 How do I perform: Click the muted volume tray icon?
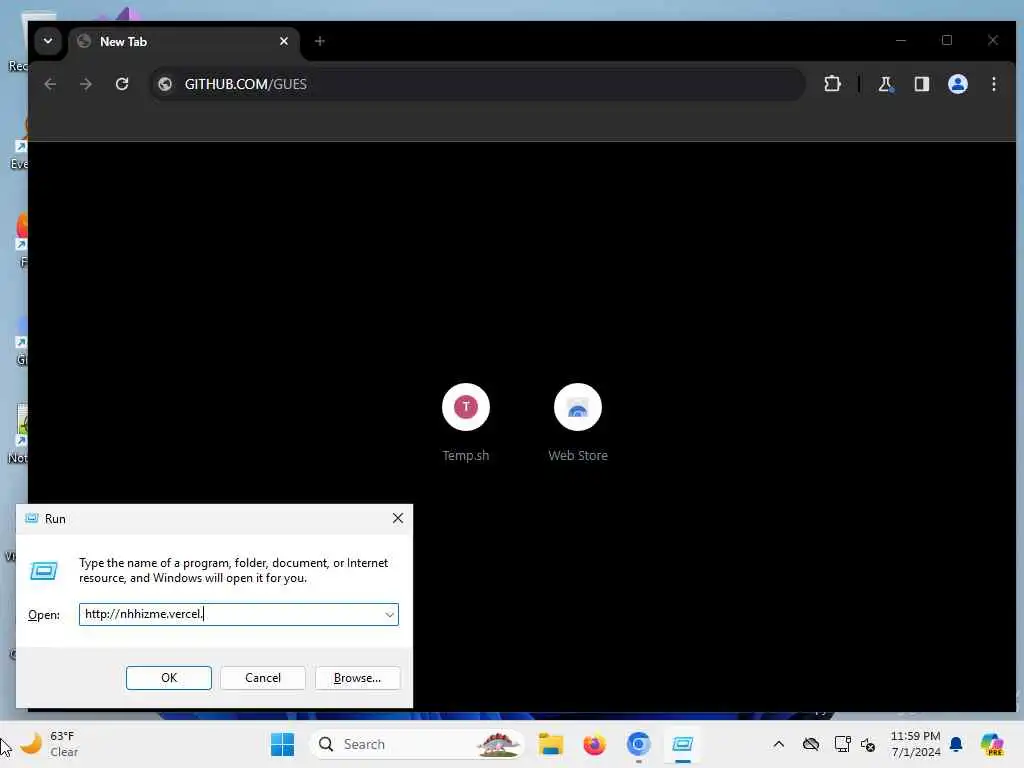(x=868, y=744)
